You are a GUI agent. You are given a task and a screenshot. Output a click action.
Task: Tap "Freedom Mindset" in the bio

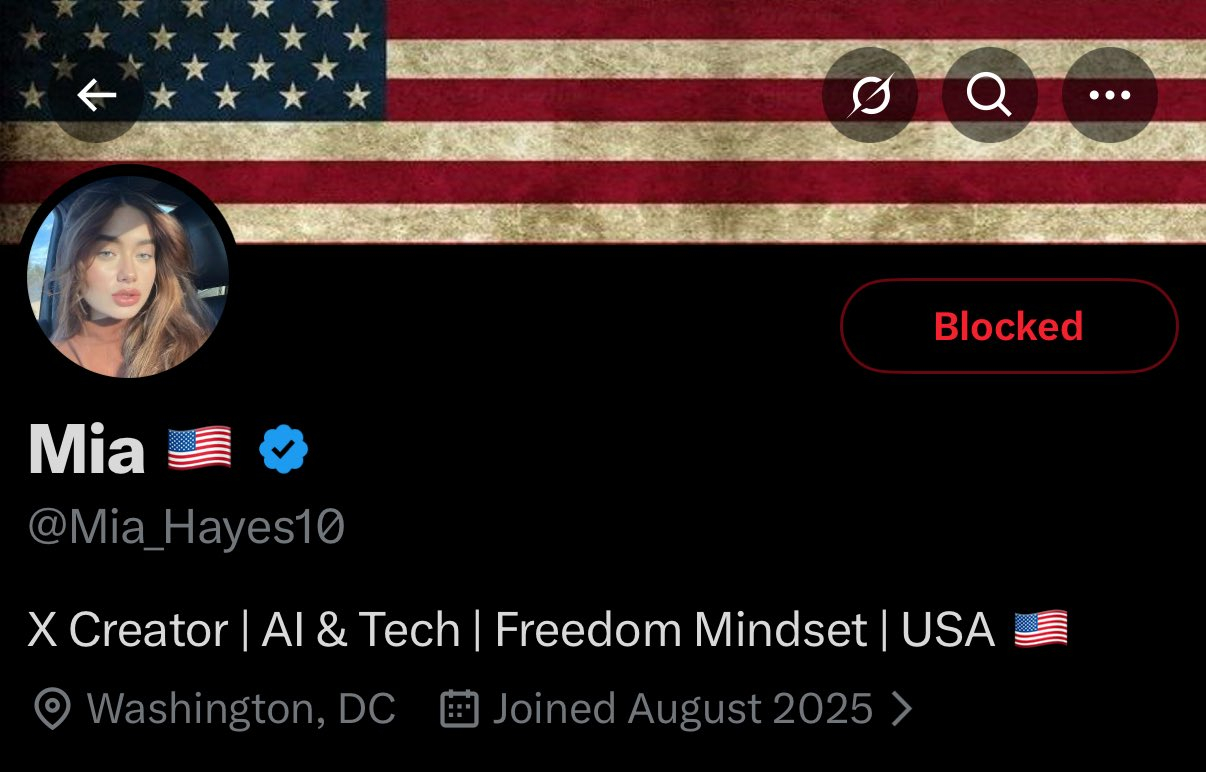point(681,630)
